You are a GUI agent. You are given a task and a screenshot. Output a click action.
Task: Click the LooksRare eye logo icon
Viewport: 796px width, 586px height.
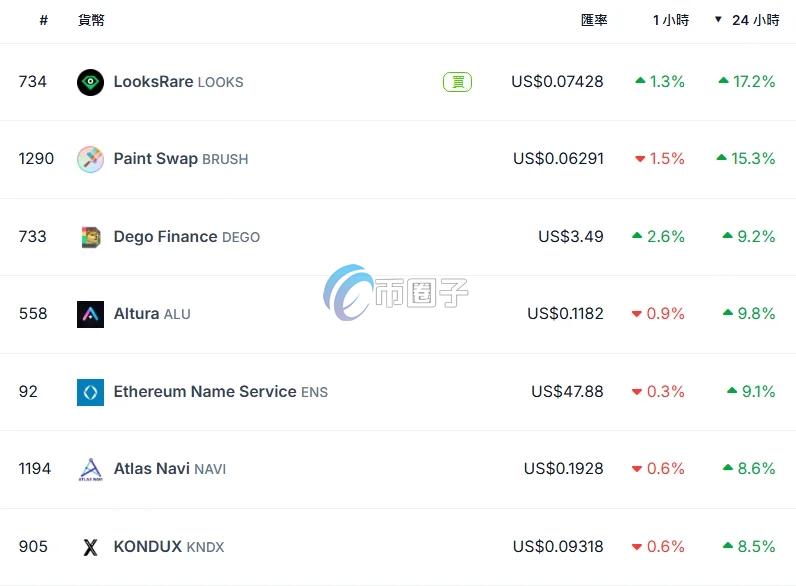[x=90, y=82]
